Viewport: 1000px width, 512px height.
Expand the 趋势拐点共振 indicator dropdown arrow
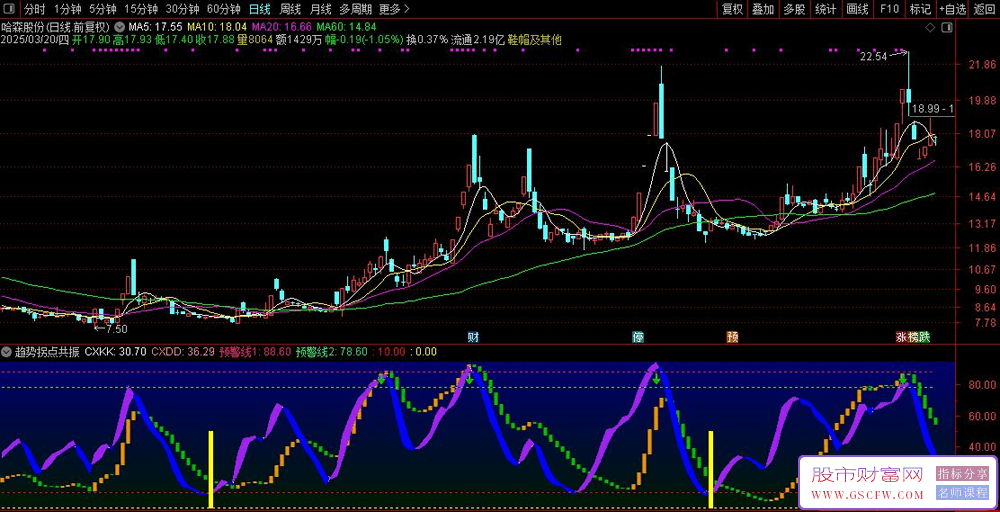pyautogui.click(x=7, y=352)
